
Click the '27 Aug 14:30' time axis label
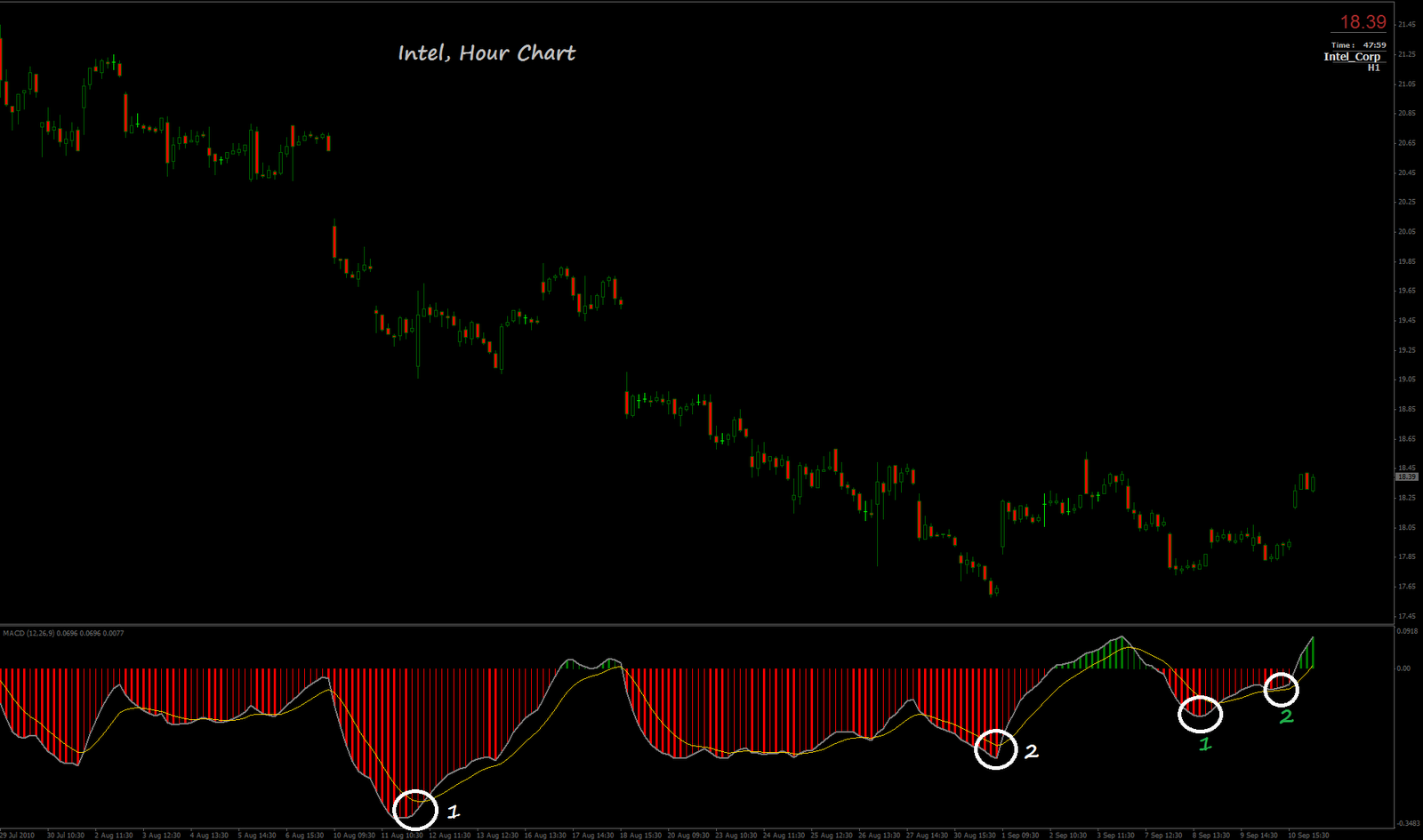(927, 836)
